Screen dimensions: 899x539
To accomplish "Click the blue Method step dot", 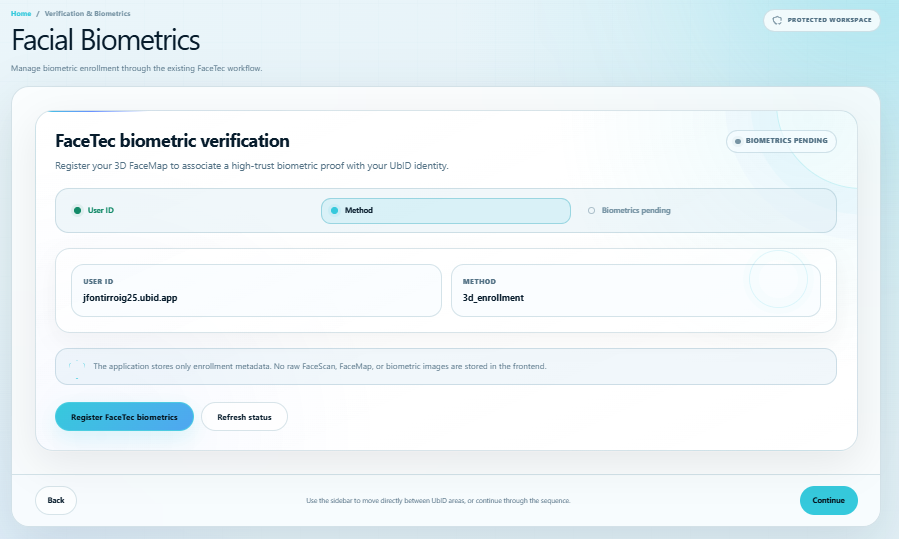I will pyautogui.click(x=334, y=210).
